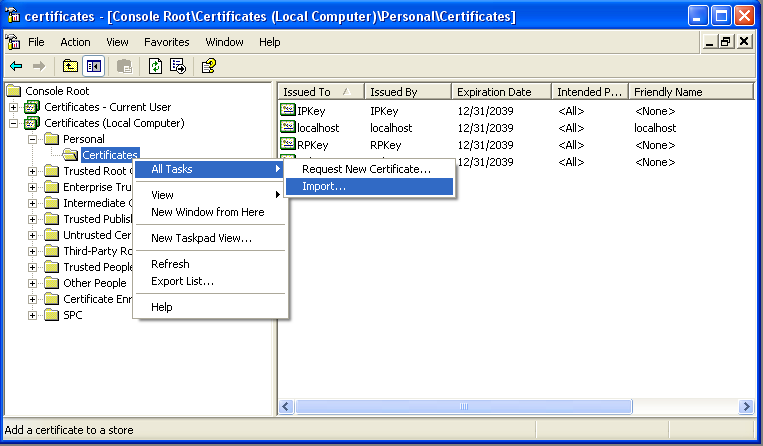The height and width of the screenshot is (446, 763).
Task: Select Request New Certificate... menu entry
Action: click(x=366, y=169)
